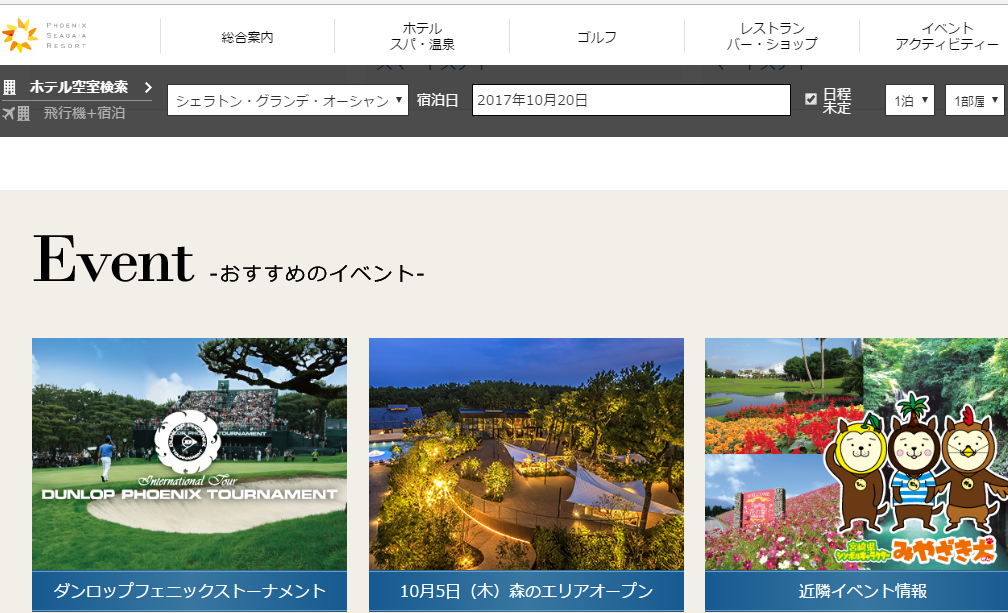Click the chevron arrow after ホテル空室検索
Image resolution: width=1008 pixels, height=613 pixels.
click(x=148, y=87)
